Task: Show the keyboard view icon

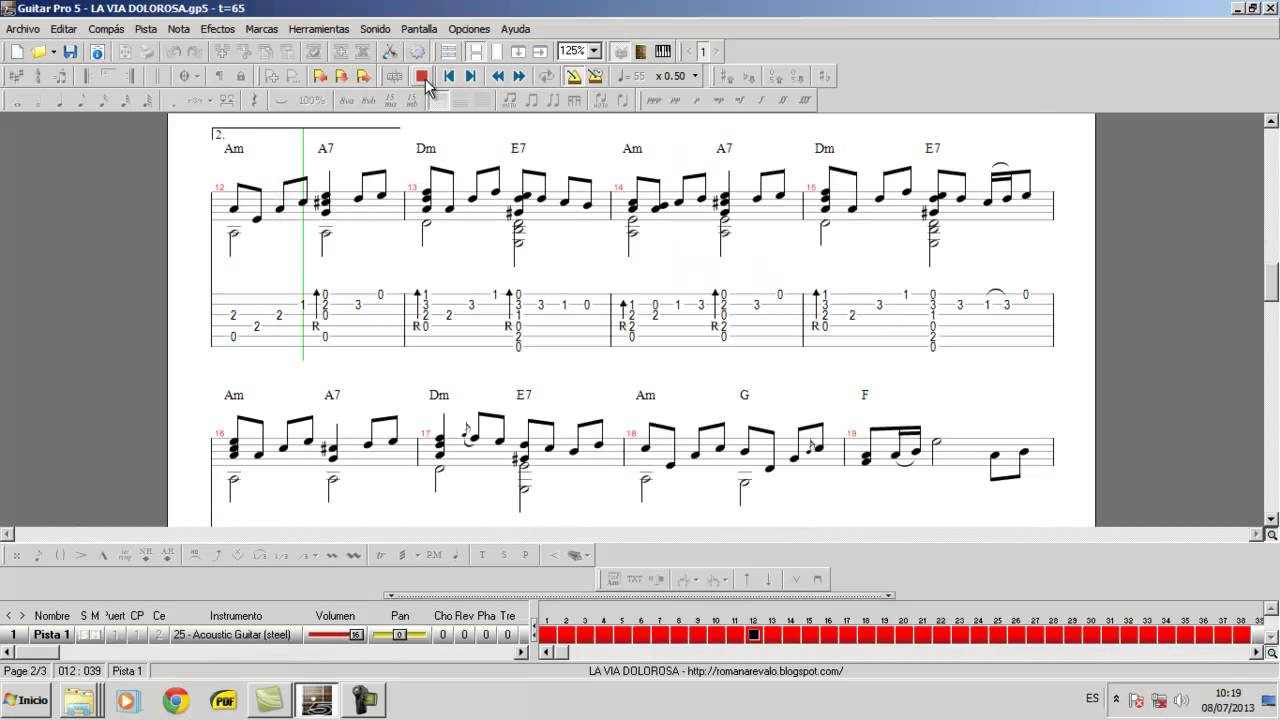Action: pos(662,52)
